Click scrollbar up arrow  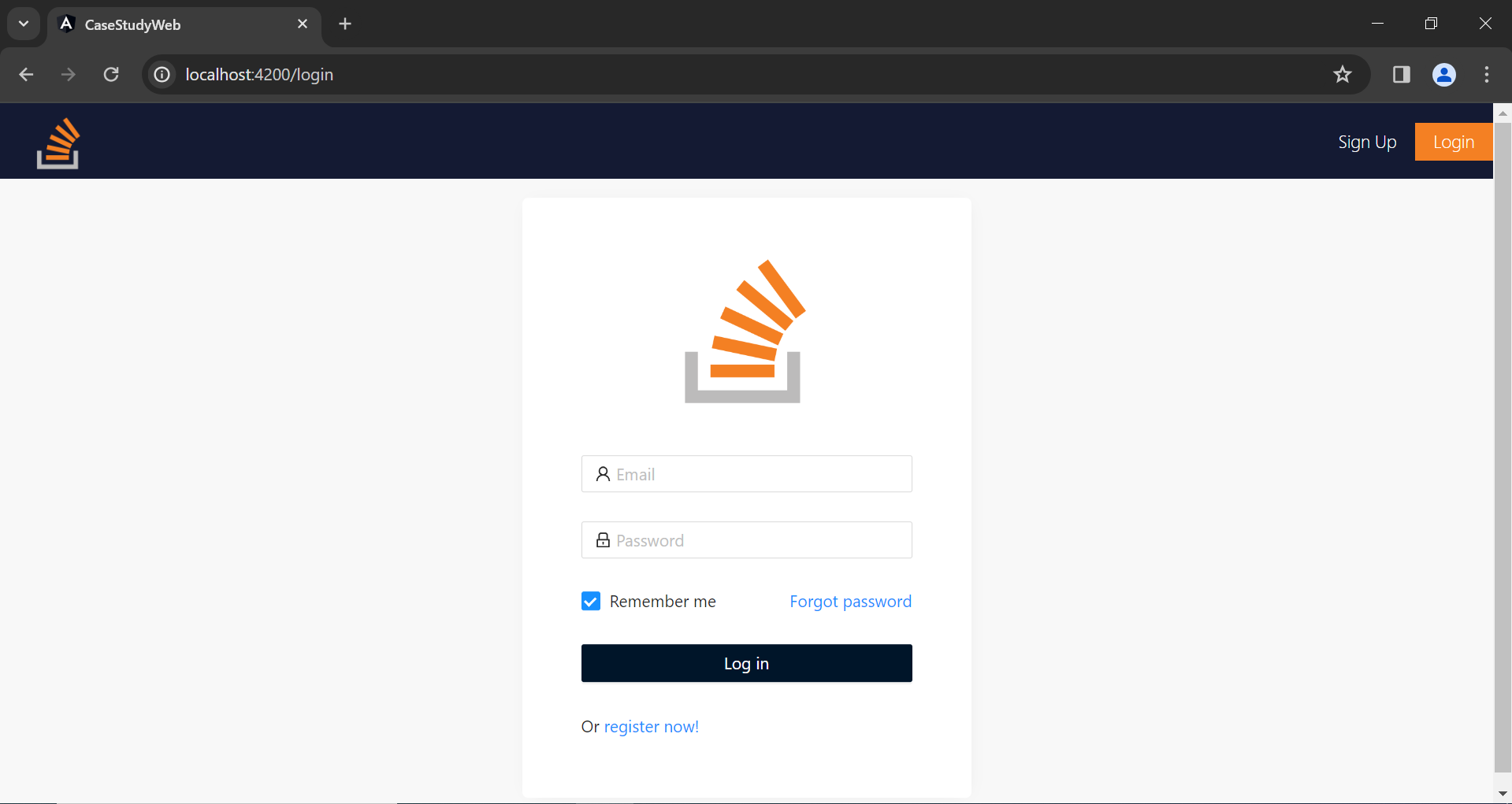pyautogui.click(x=1503, y=113)
